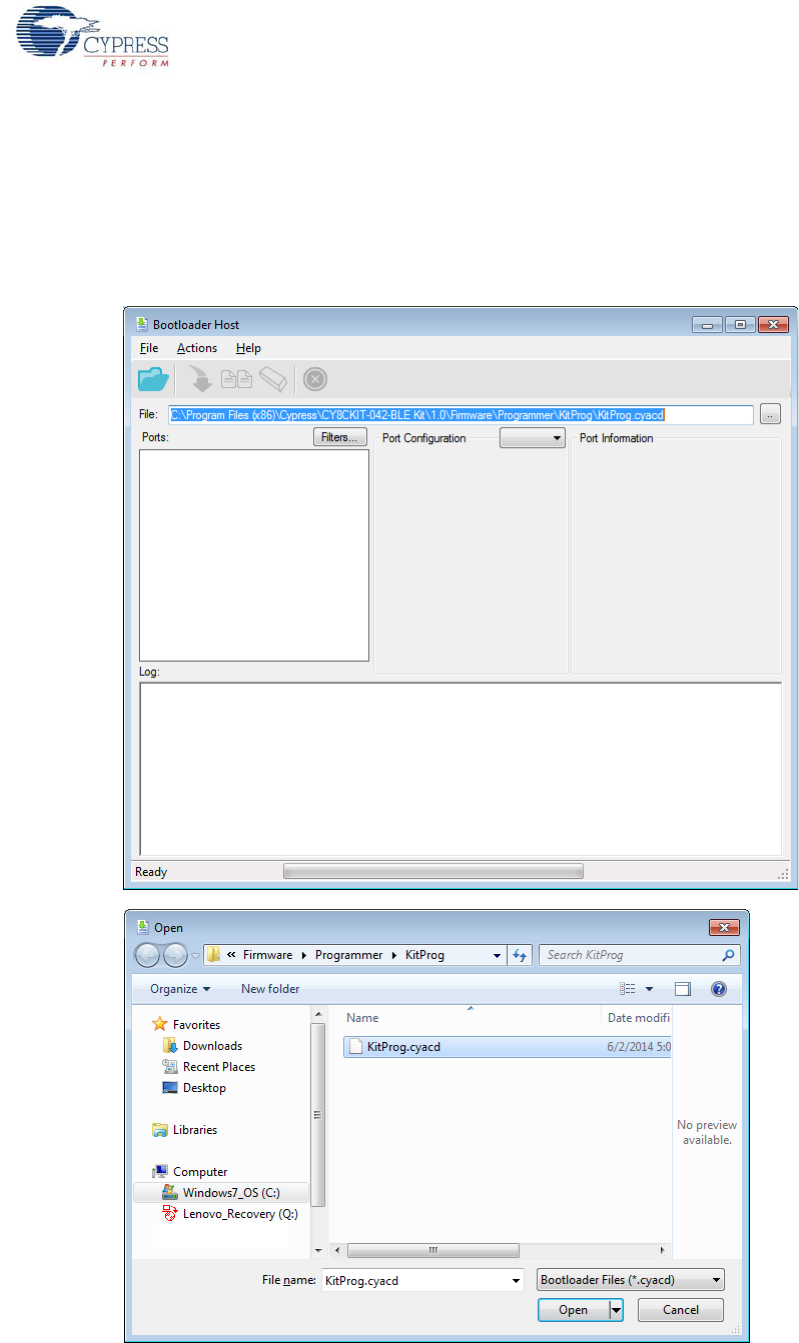Click the search magnifier icon
799x1343 pixels.
click(729, 955)
